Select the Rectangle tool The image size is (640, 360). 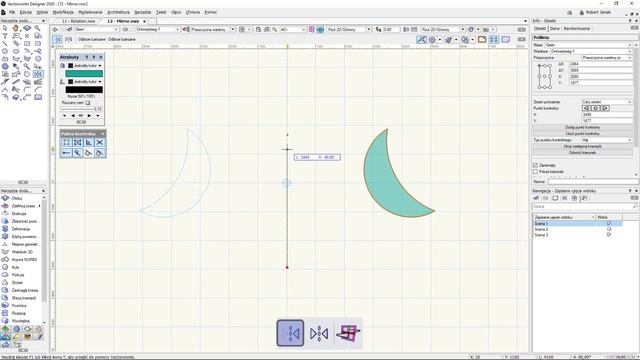27,44
